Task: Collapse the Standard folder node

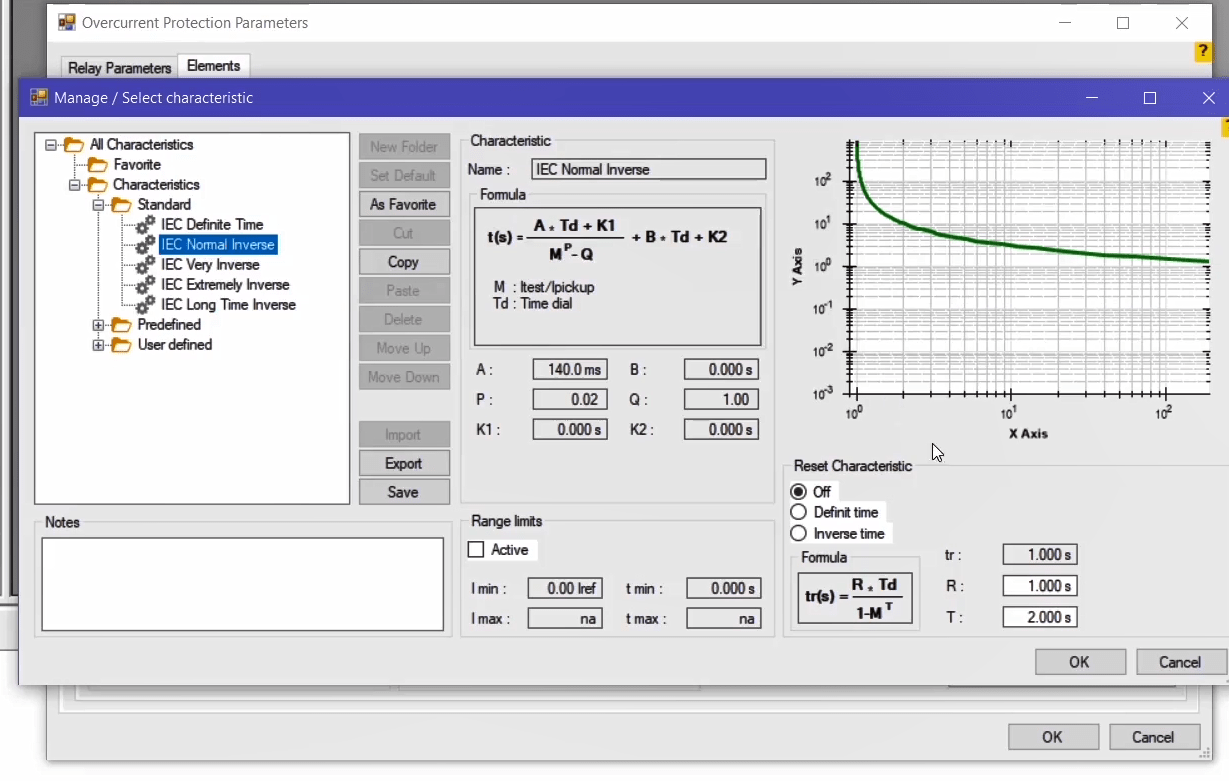Action: (98, 205)
